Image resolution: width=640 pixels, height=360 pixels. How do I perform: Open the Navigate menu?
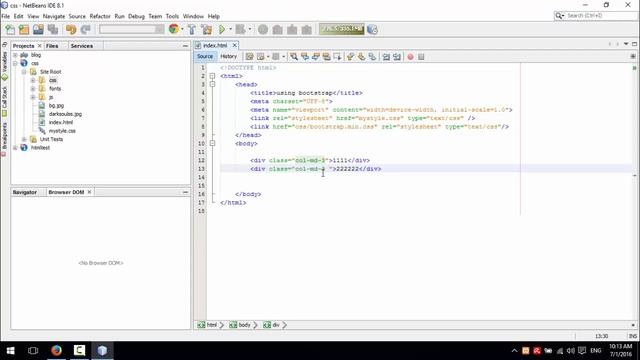pyautogui.click(x=54, y=16)
